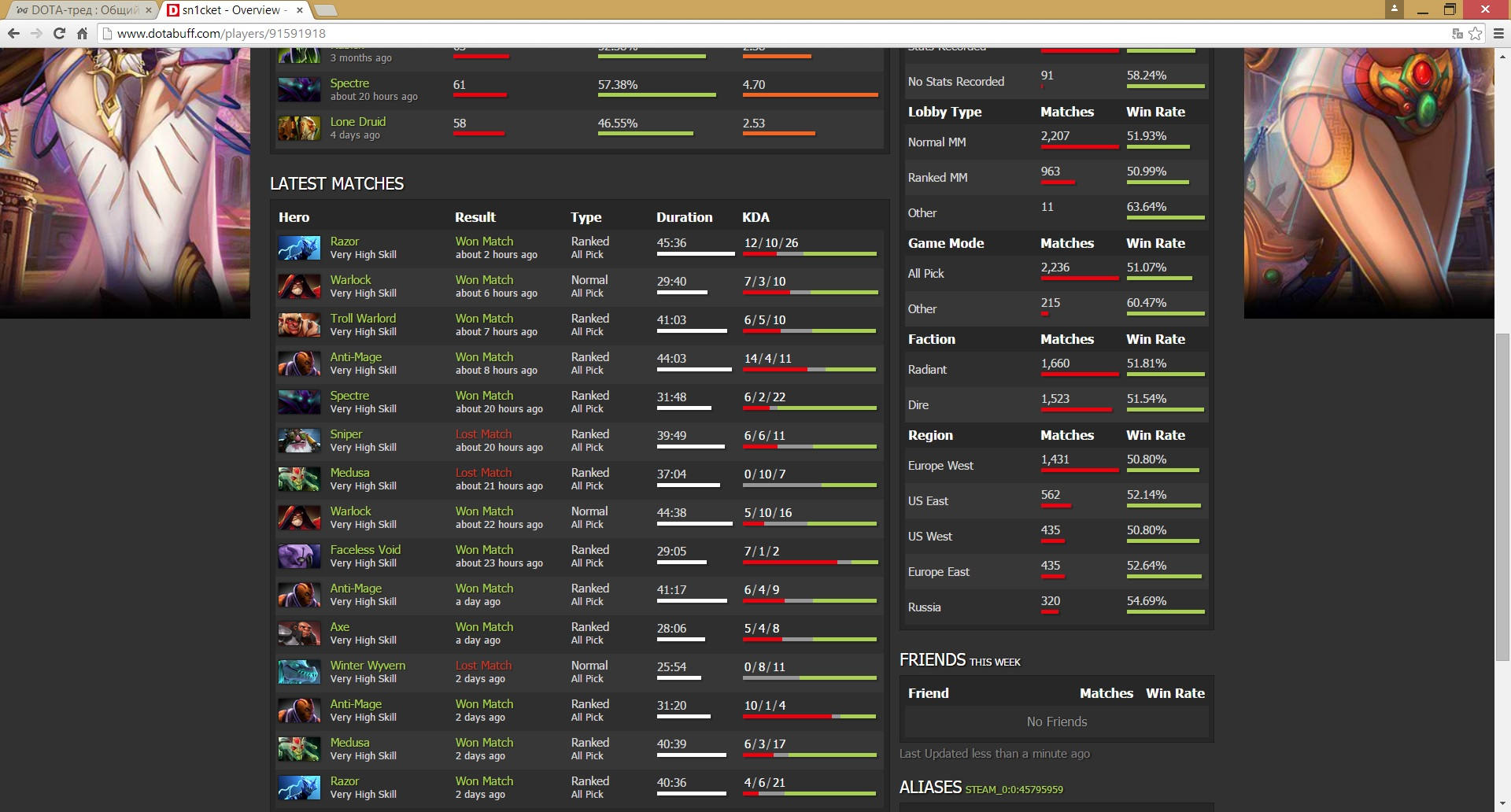Click FRIENDS this week heading
This screenshot has height=812, width=1511.
pos(959,660)
